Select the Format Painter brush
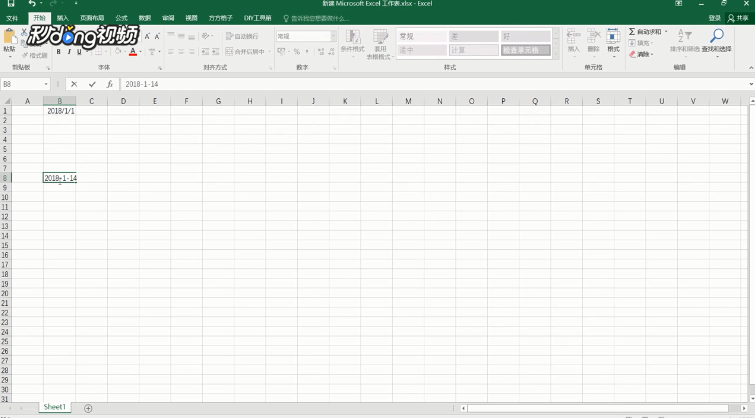This screenshot has height=418, width=755. (x=35, y=55)
